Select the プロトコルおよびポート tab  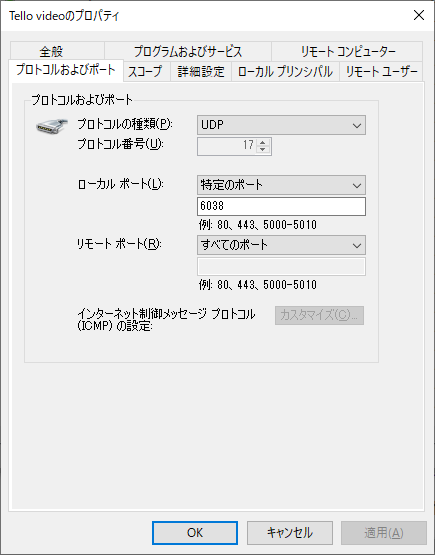point(66,70)
